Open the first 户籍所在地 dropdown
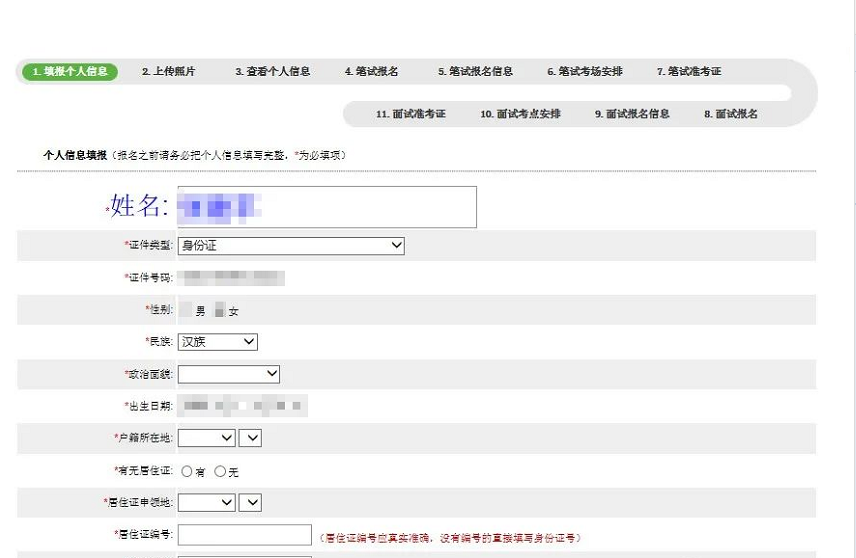 pyautogui.click(x=207, y=438)
